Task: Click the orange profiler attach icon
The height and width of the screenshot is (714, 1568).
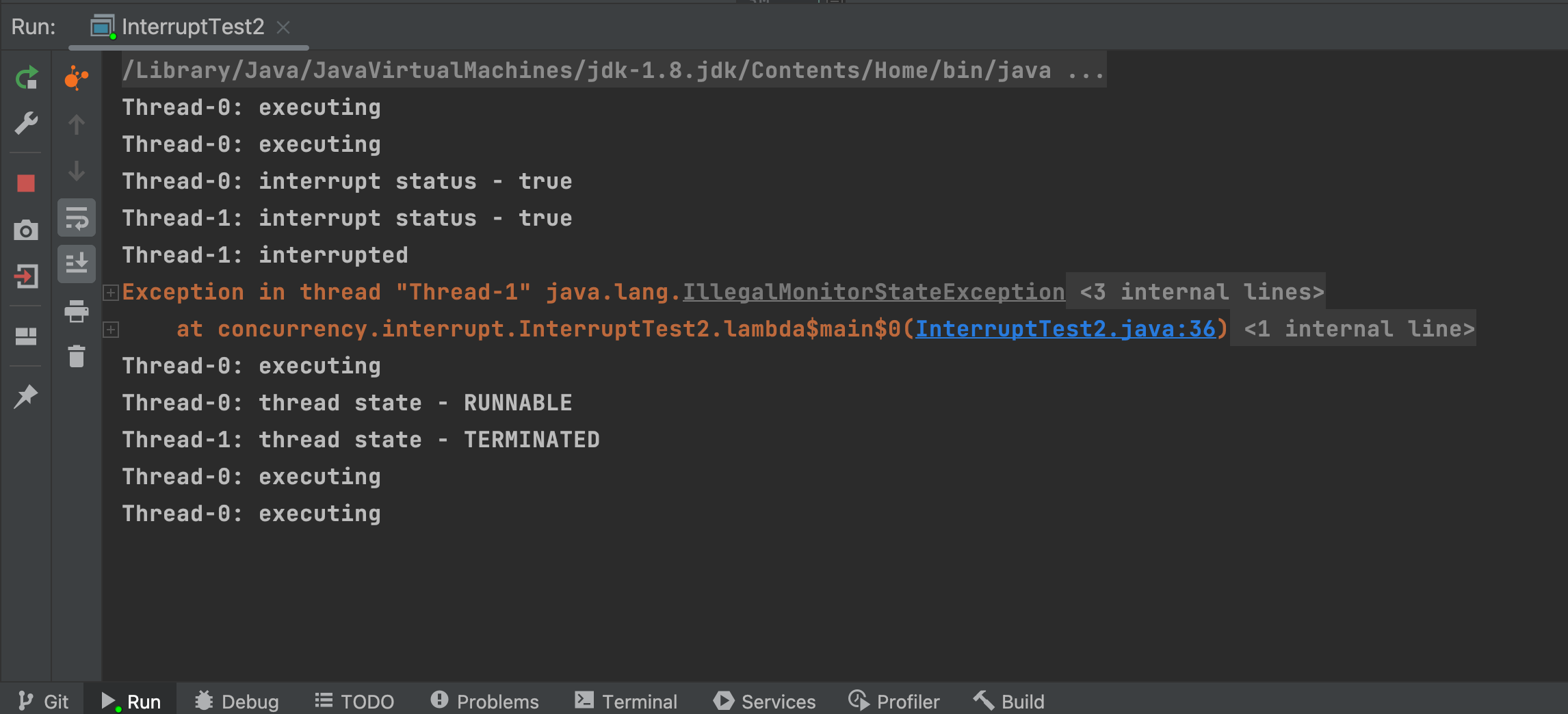Action: 77,79
